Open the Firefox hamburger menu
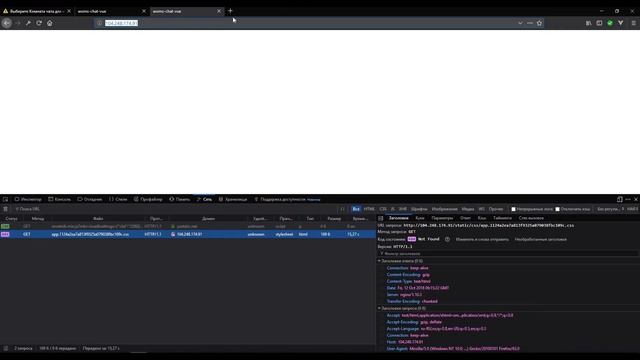 coord(633,23)
